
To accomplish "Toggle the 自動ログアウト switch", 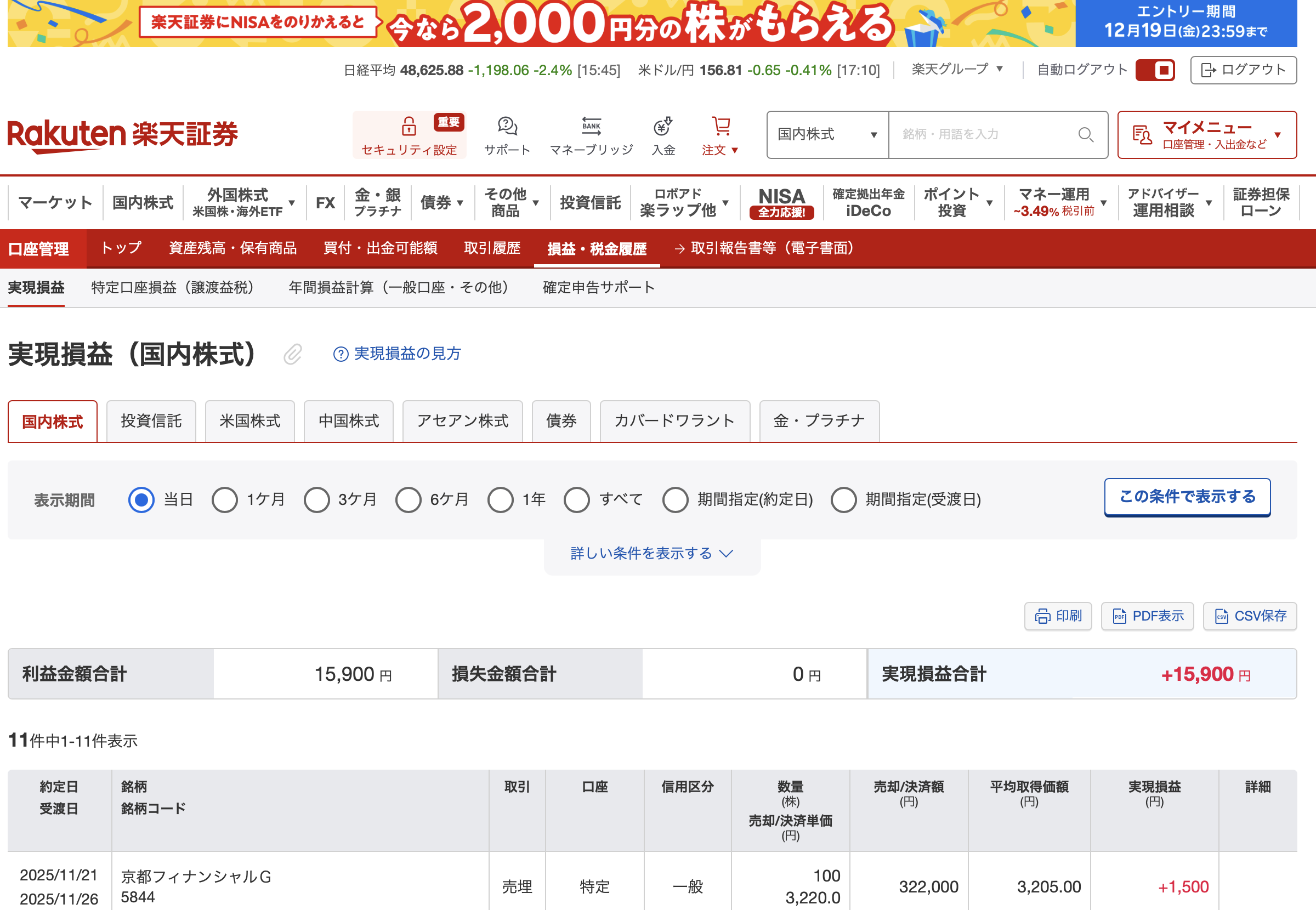I will 1155,70.
